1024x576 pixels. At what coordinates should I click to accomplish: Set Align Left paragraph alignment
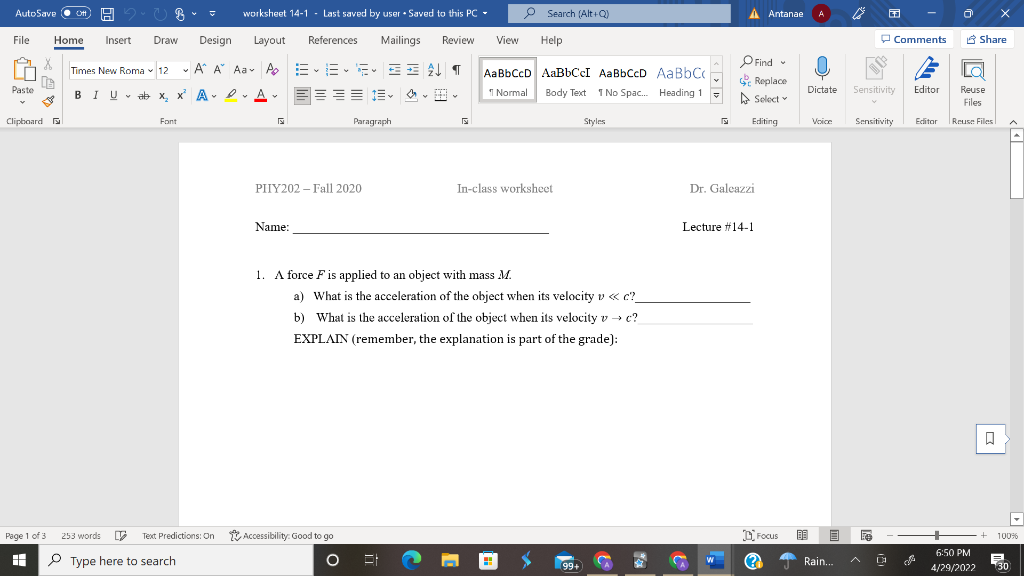click(x=302, y=96)
